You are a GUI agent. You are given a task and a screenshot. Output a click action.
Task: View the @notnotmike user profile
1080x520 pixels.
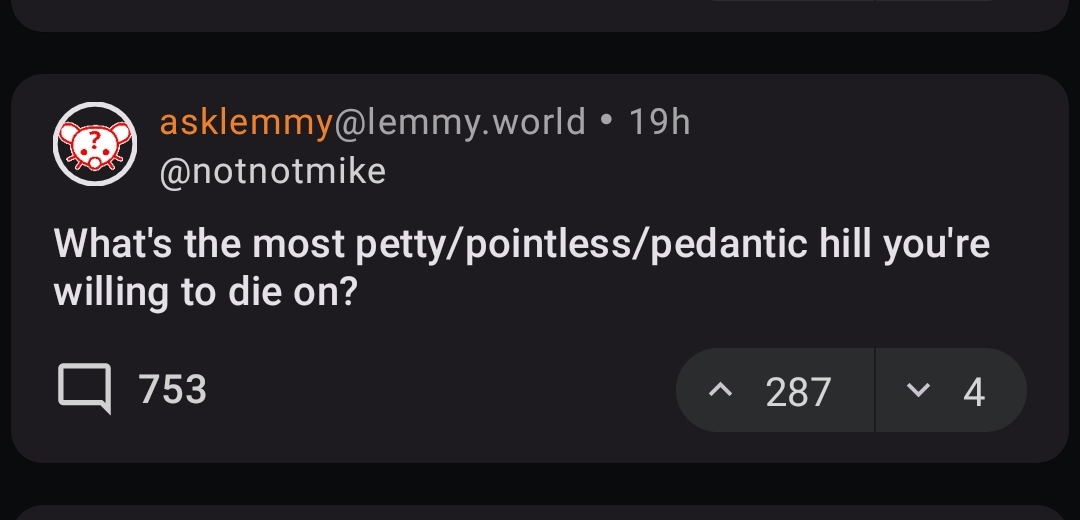coord(272,172)
